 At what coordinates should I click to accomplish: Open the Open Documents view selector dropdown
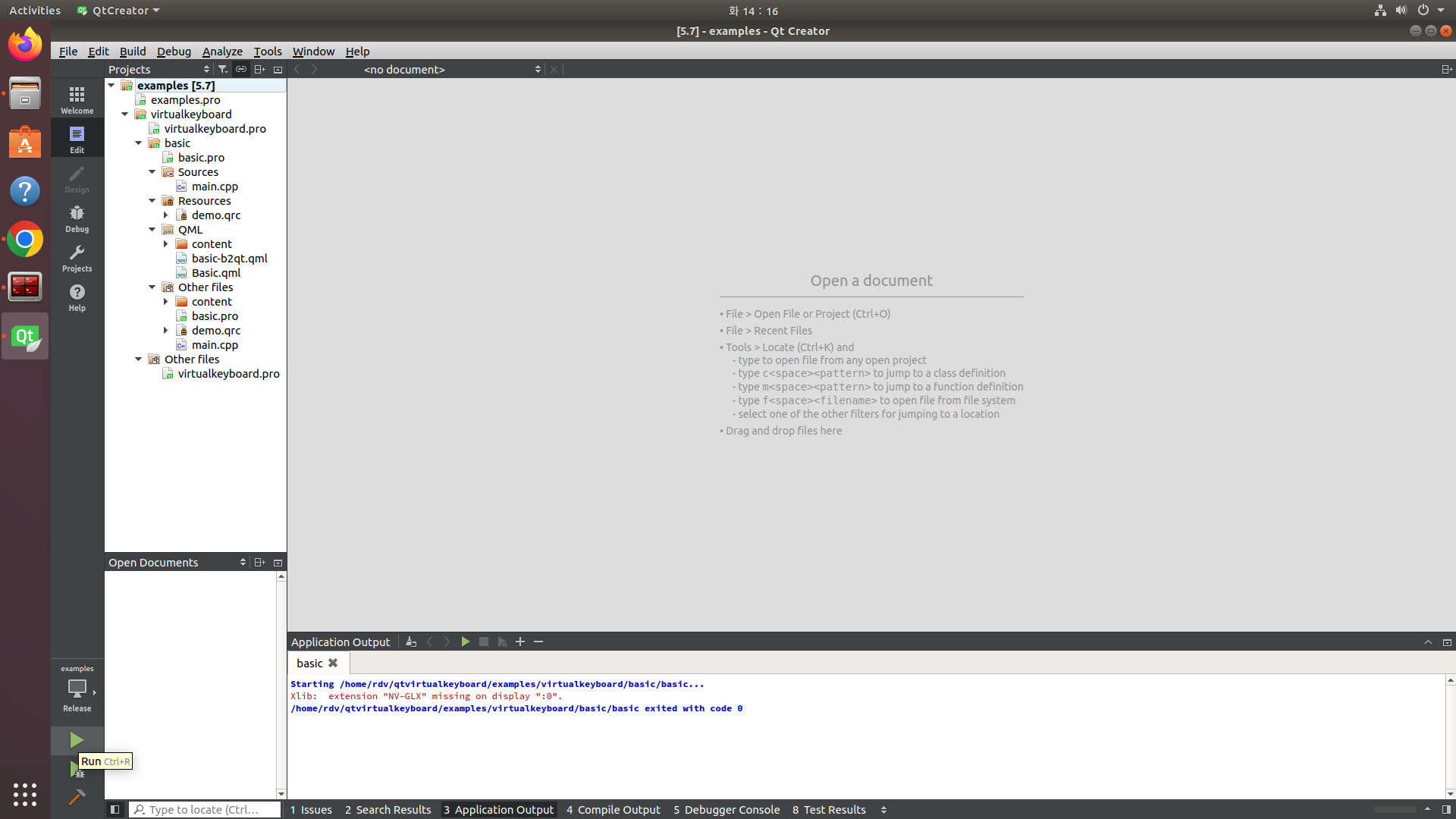tap(177, 562)
